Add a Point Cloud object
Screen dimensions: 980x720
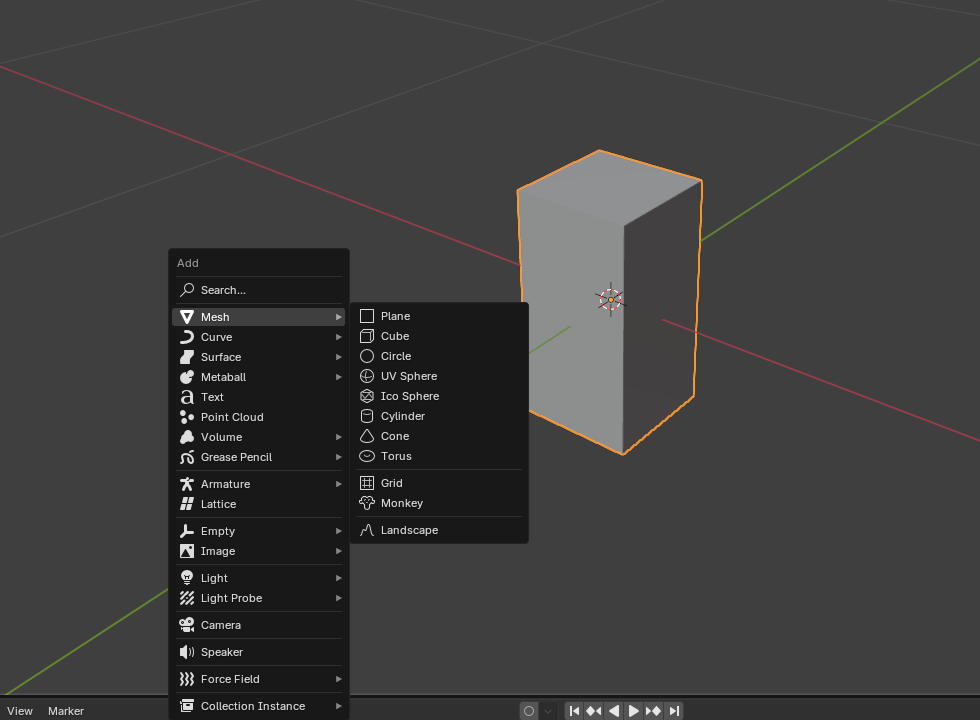click(x=258, y=417)
